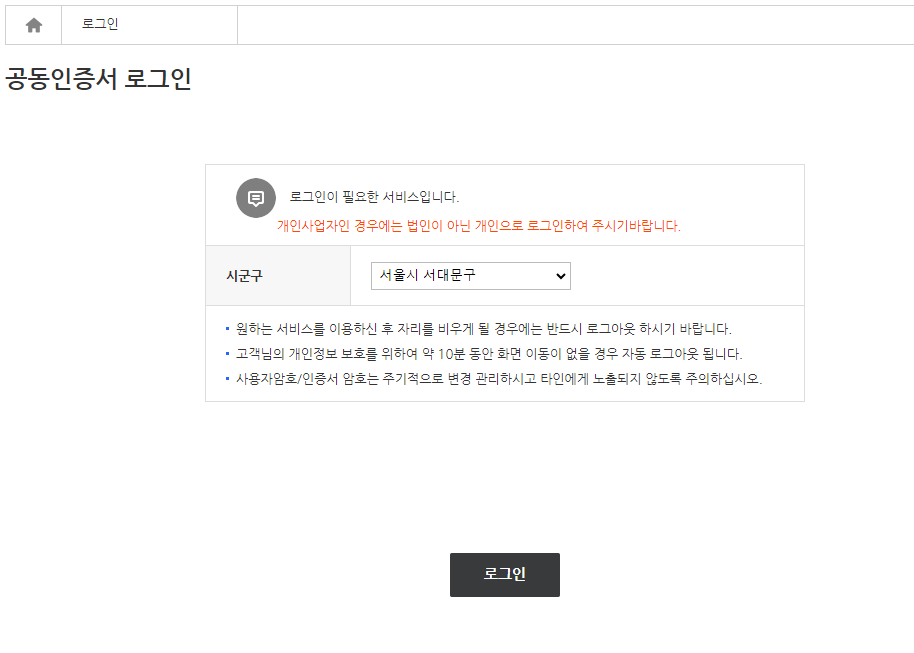Click the gray speech bubble notice icon
Screen dimensions: 914x653
[x=256, y=198]
